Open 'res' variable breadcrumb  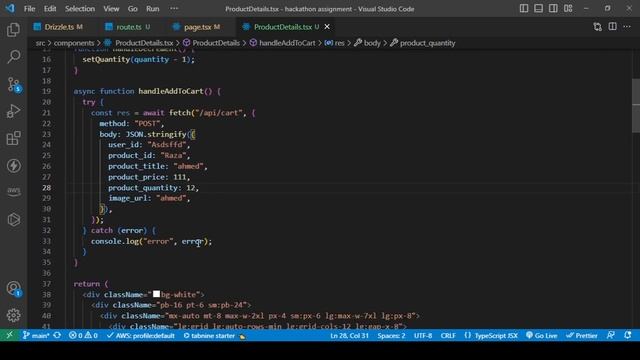(335, 43)
